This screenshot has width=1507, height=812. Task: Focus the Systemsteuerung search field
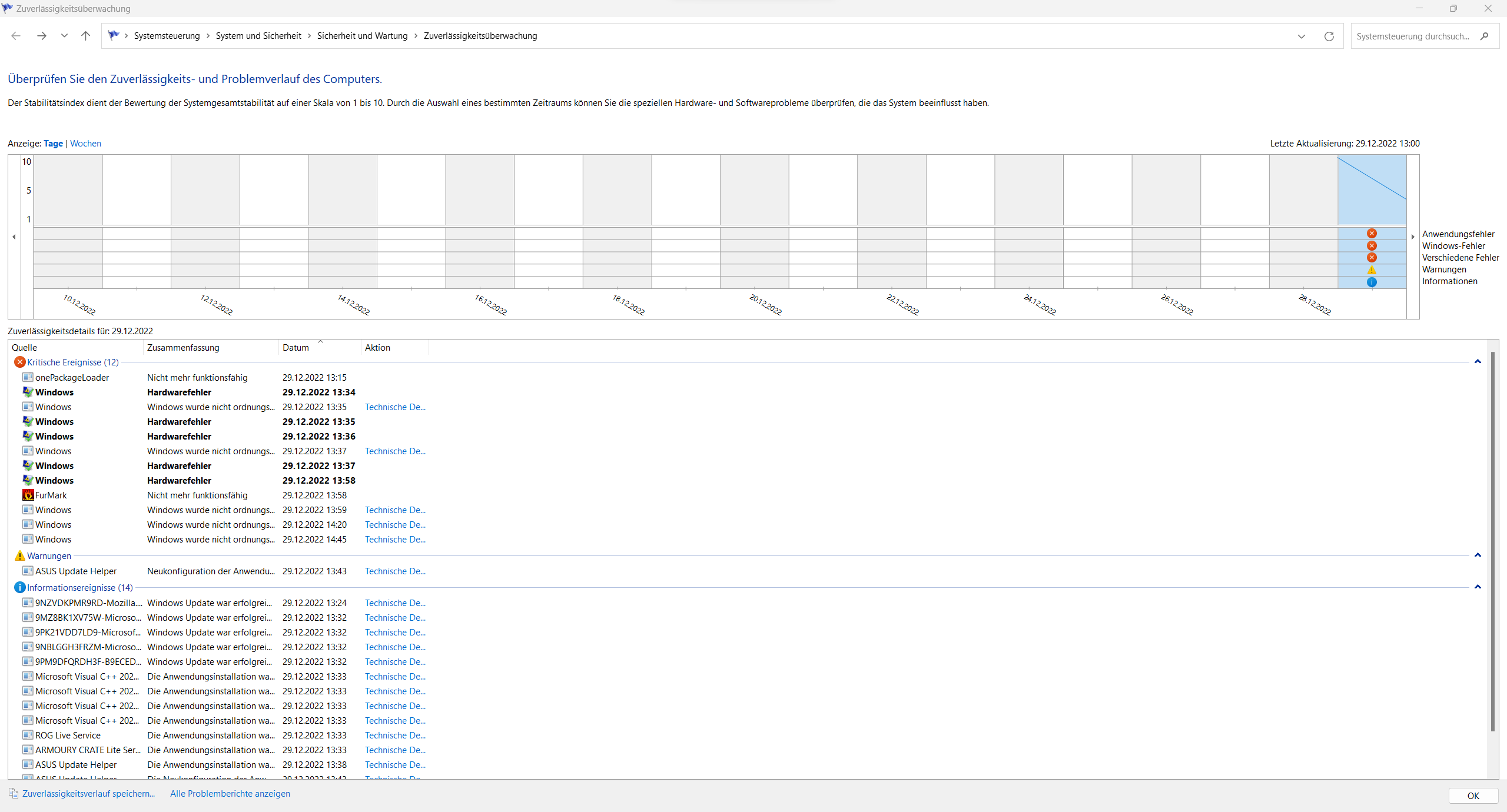click(1413, 36)
